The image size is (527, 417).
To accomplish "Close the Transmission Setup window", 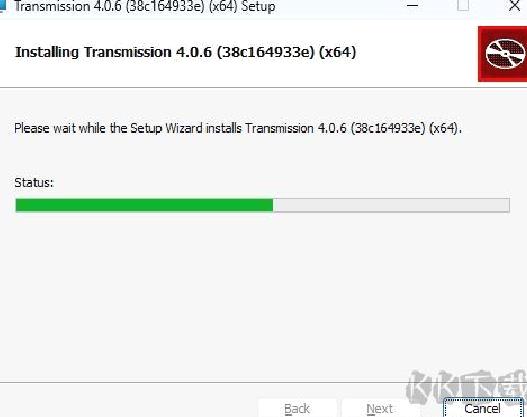I will tap(514, 6).
